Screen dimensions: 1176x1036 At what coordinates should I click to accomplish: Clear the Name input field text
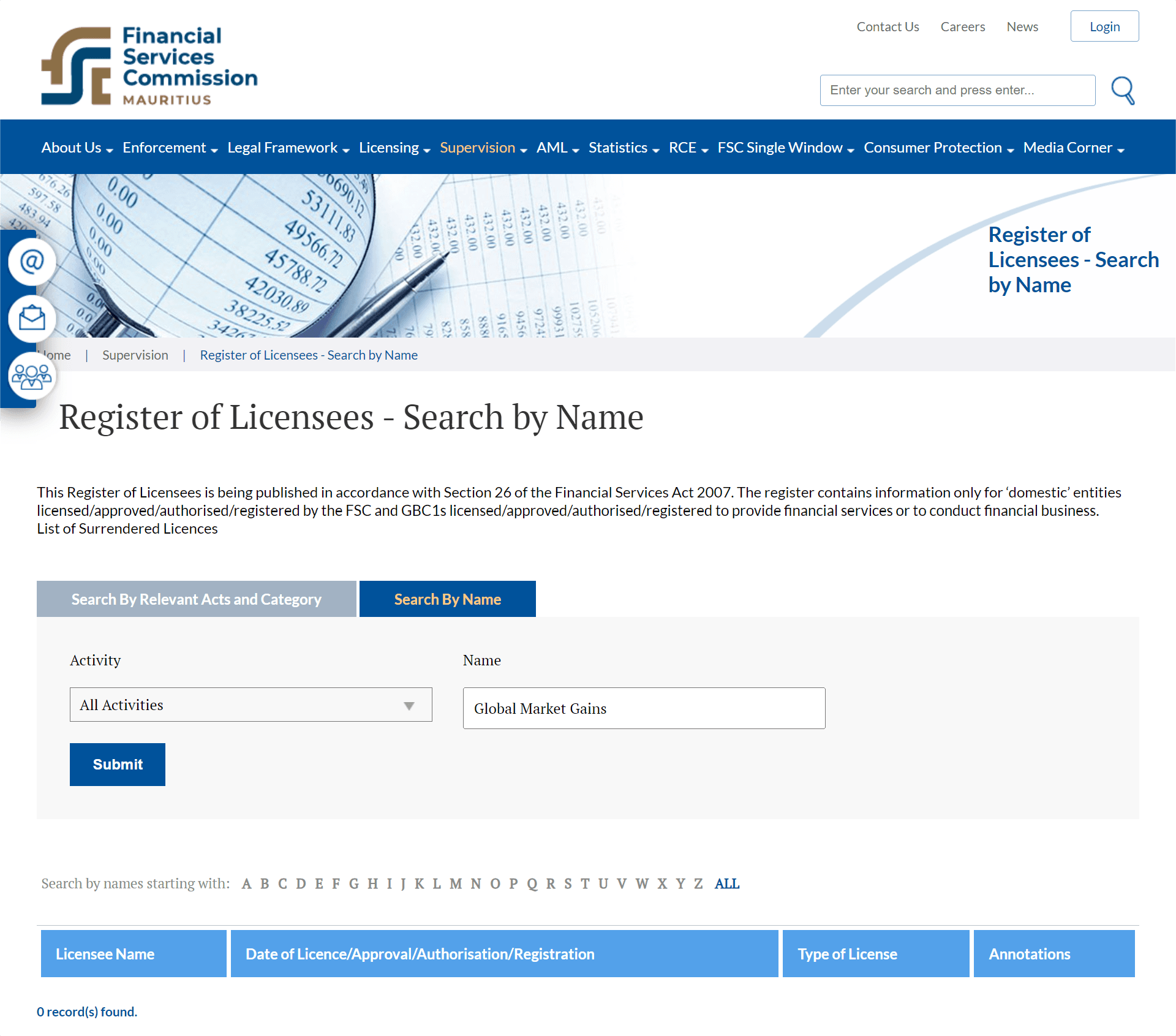pos(644,707)
